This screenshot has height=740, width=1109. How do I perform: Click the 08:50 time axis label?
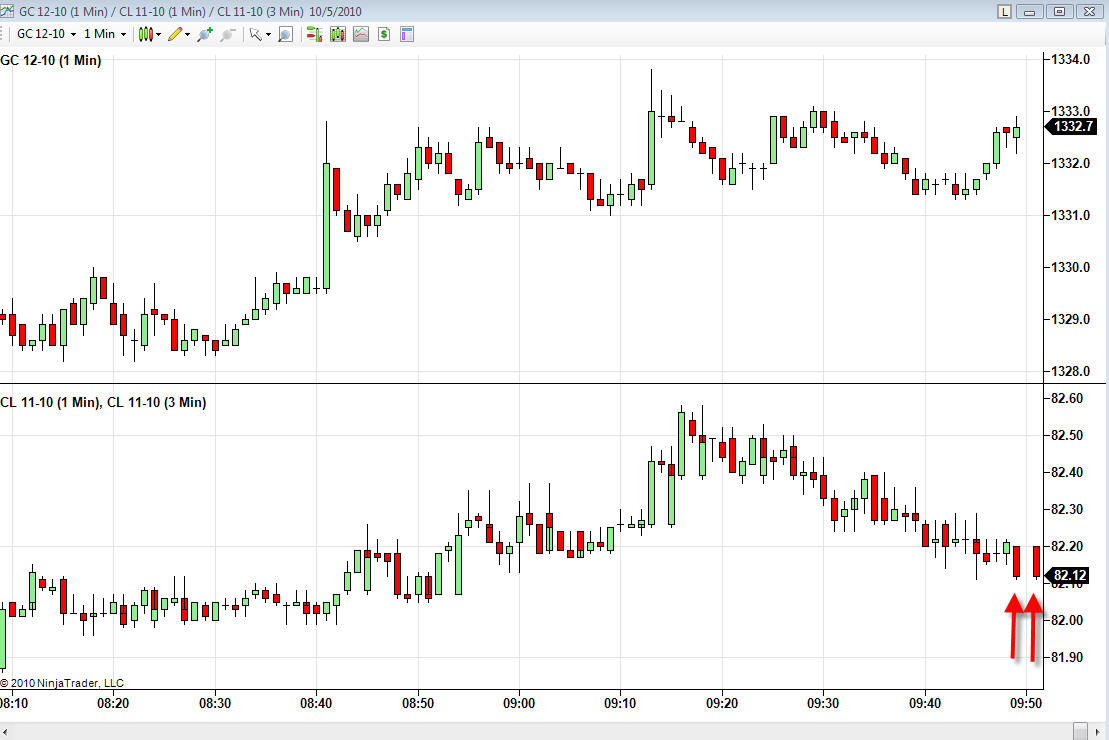click(x=418, y=704)
